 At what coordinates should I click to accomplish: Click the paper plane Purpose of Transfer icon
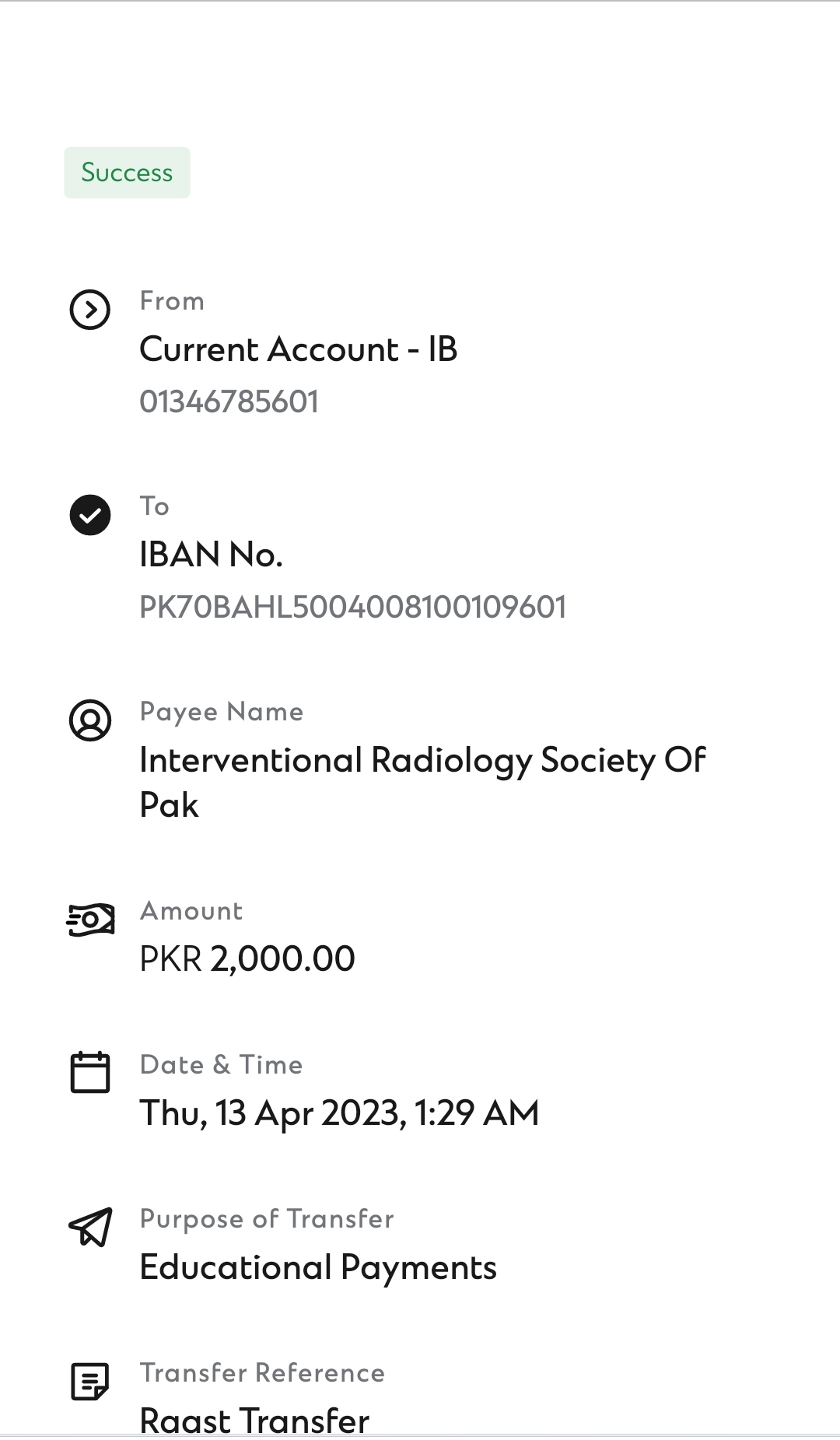tap(90, 1227)
